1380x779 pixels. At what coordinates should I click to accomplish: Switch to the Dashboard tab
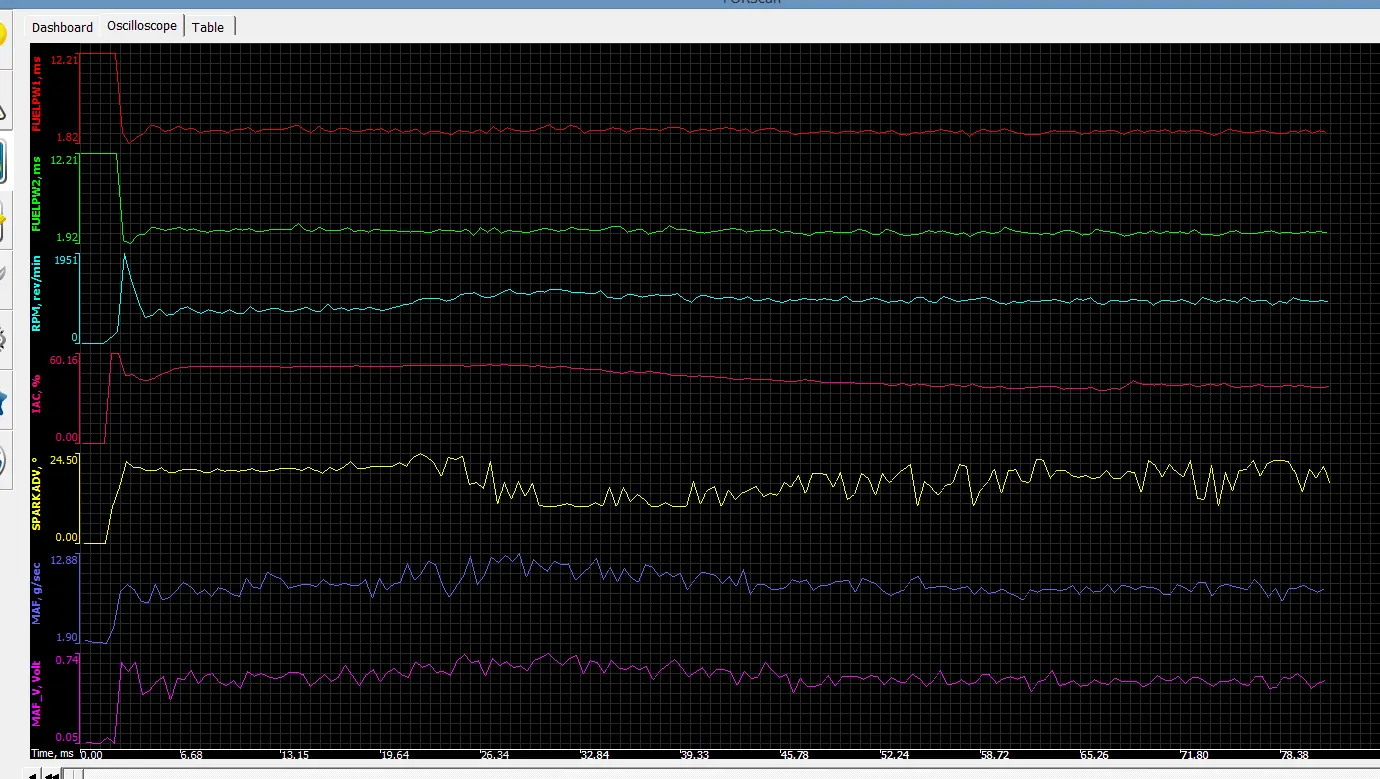point(62,27)
